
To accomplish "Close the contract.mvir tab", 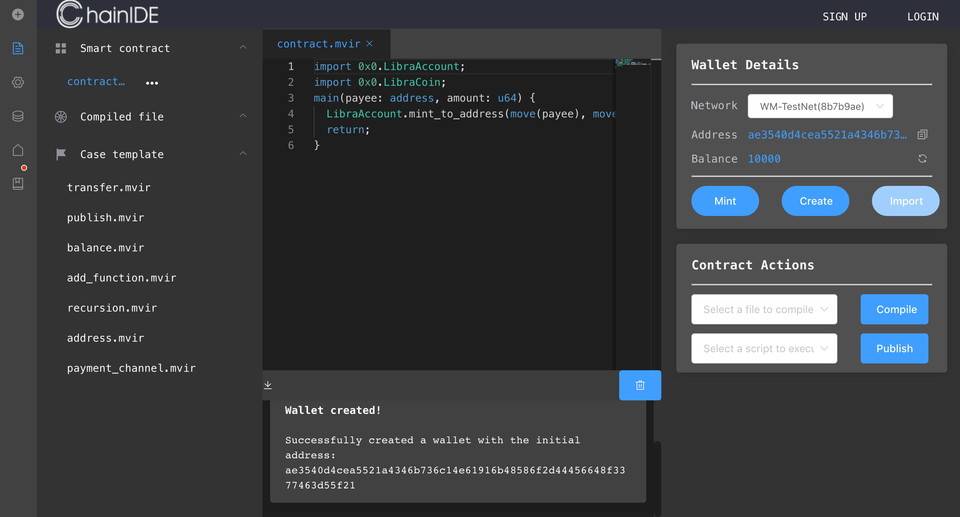I will [369, 43].
